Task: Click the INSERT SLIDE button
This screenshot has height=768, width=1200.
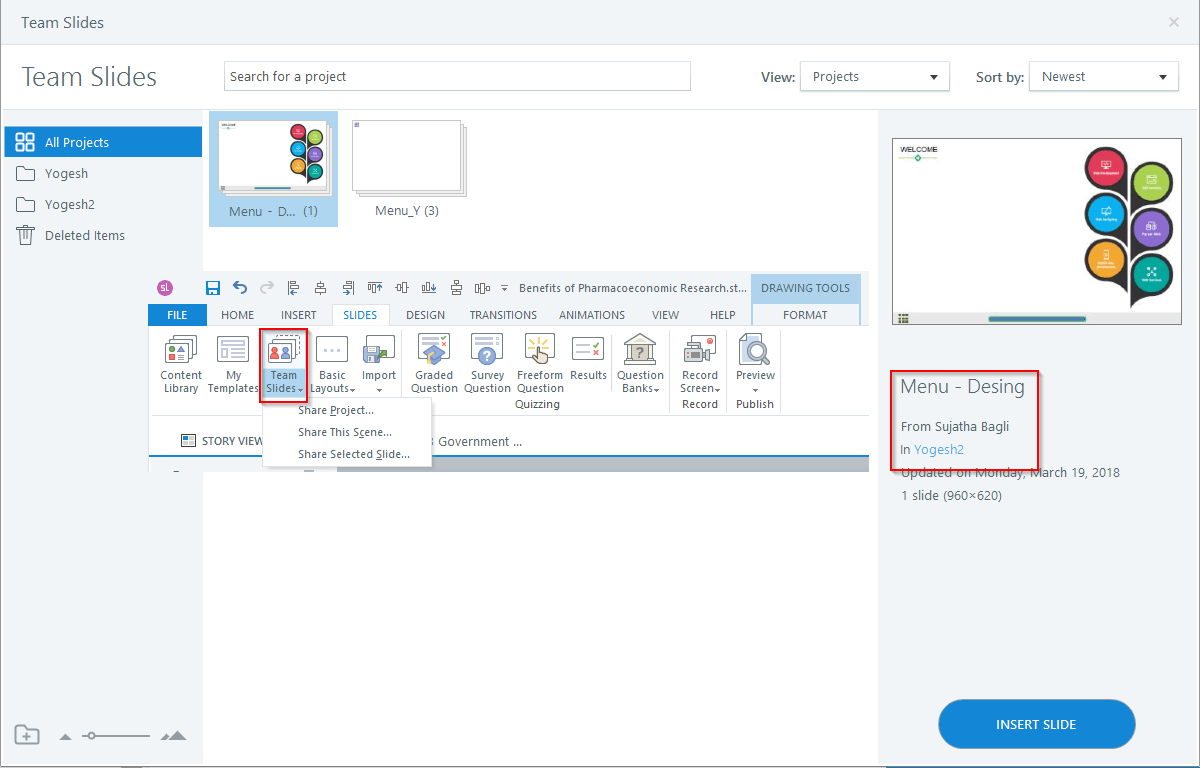Action: (x=1036, y=724)
